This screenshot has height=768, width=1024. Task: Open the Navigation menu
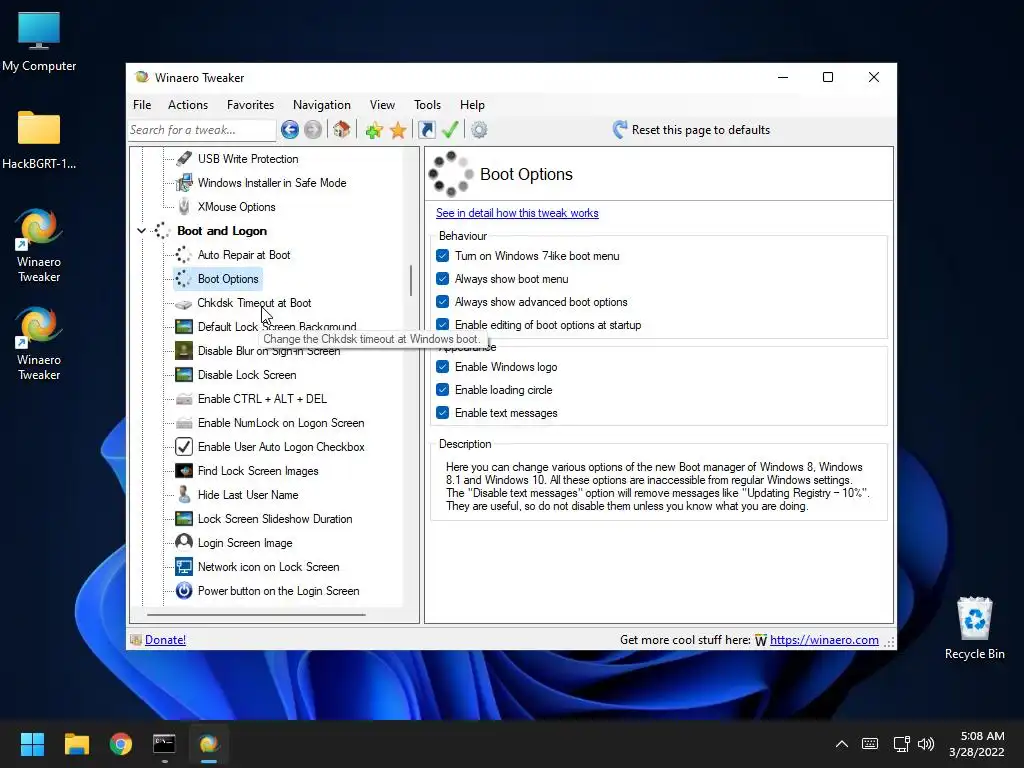(x=322, y=104)
